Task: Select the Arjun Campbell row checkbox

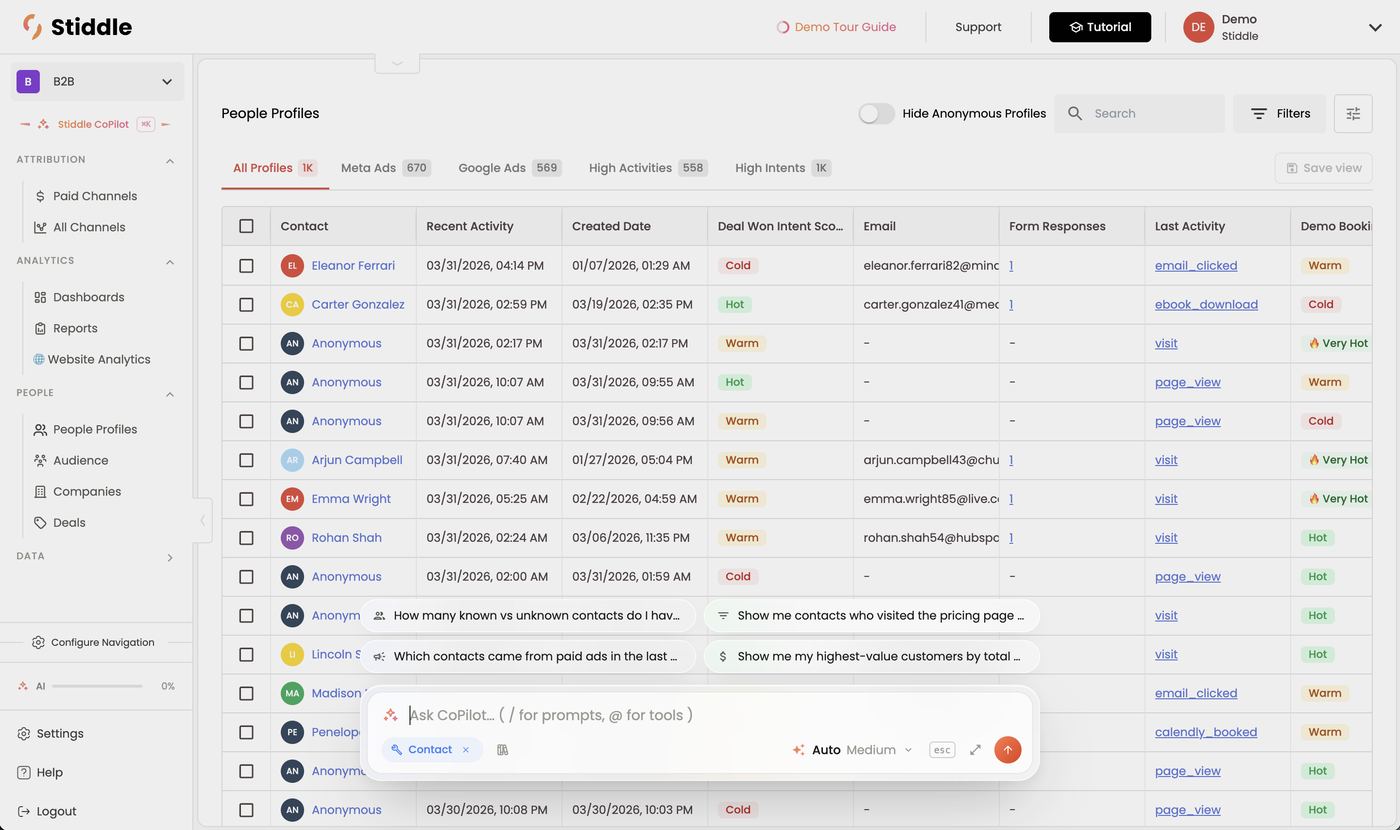Action: (246, 460)
